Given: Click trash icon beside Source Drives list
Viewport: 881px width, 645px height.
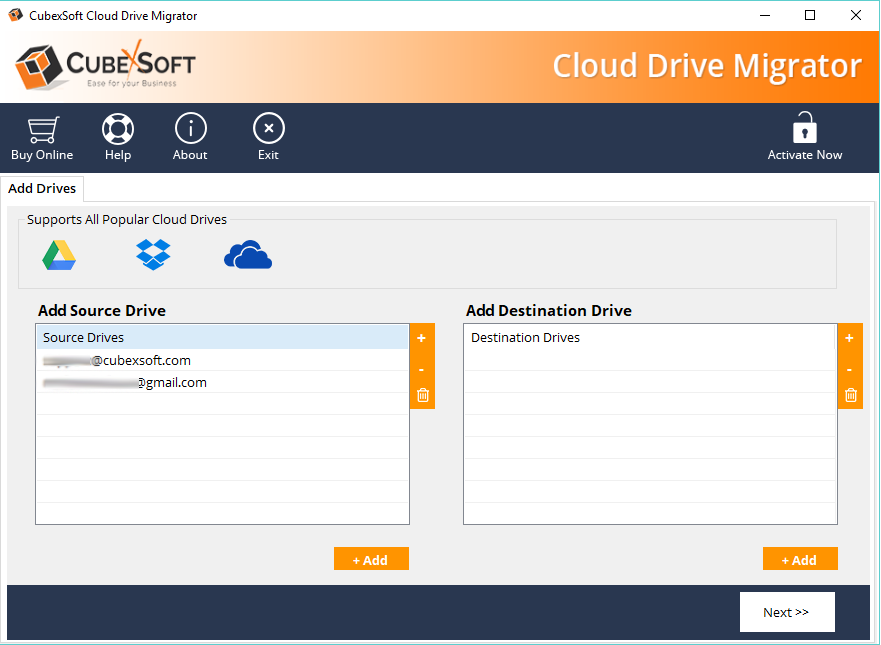Looking at the screenshot, I should pyautogui.click(x=422, y=395).
